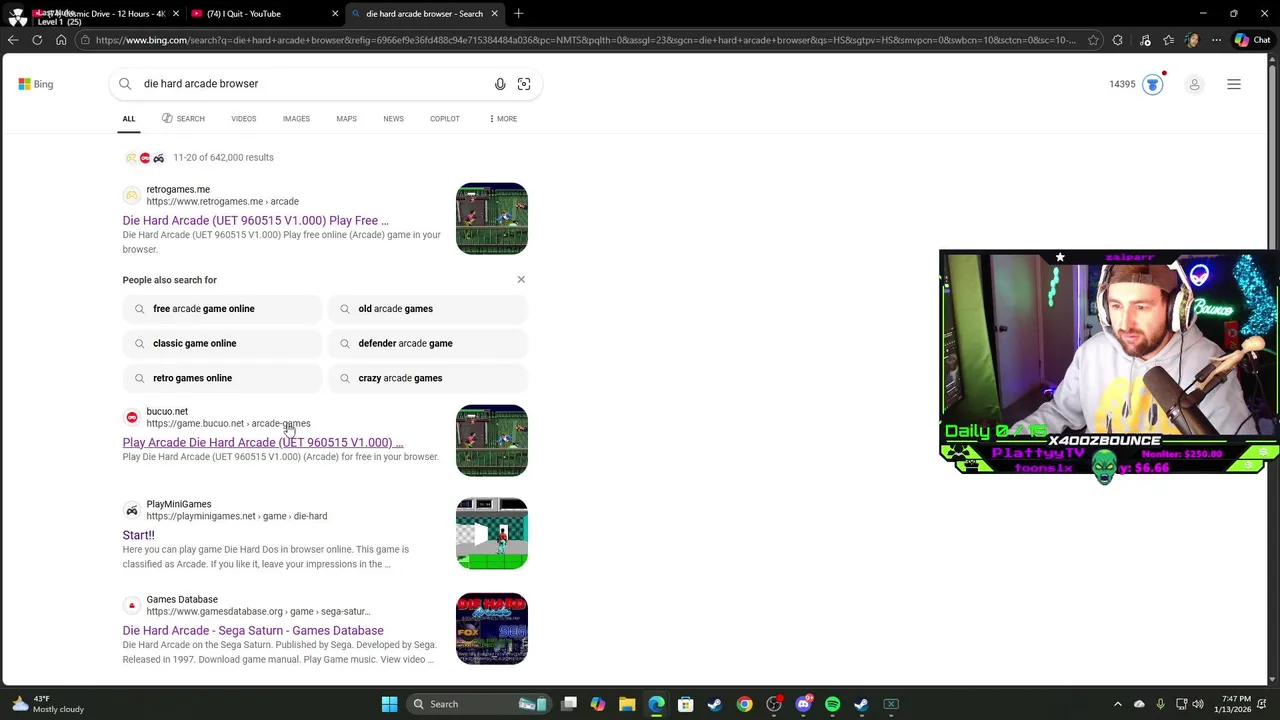Open weather widget showing 43°F

48,704
